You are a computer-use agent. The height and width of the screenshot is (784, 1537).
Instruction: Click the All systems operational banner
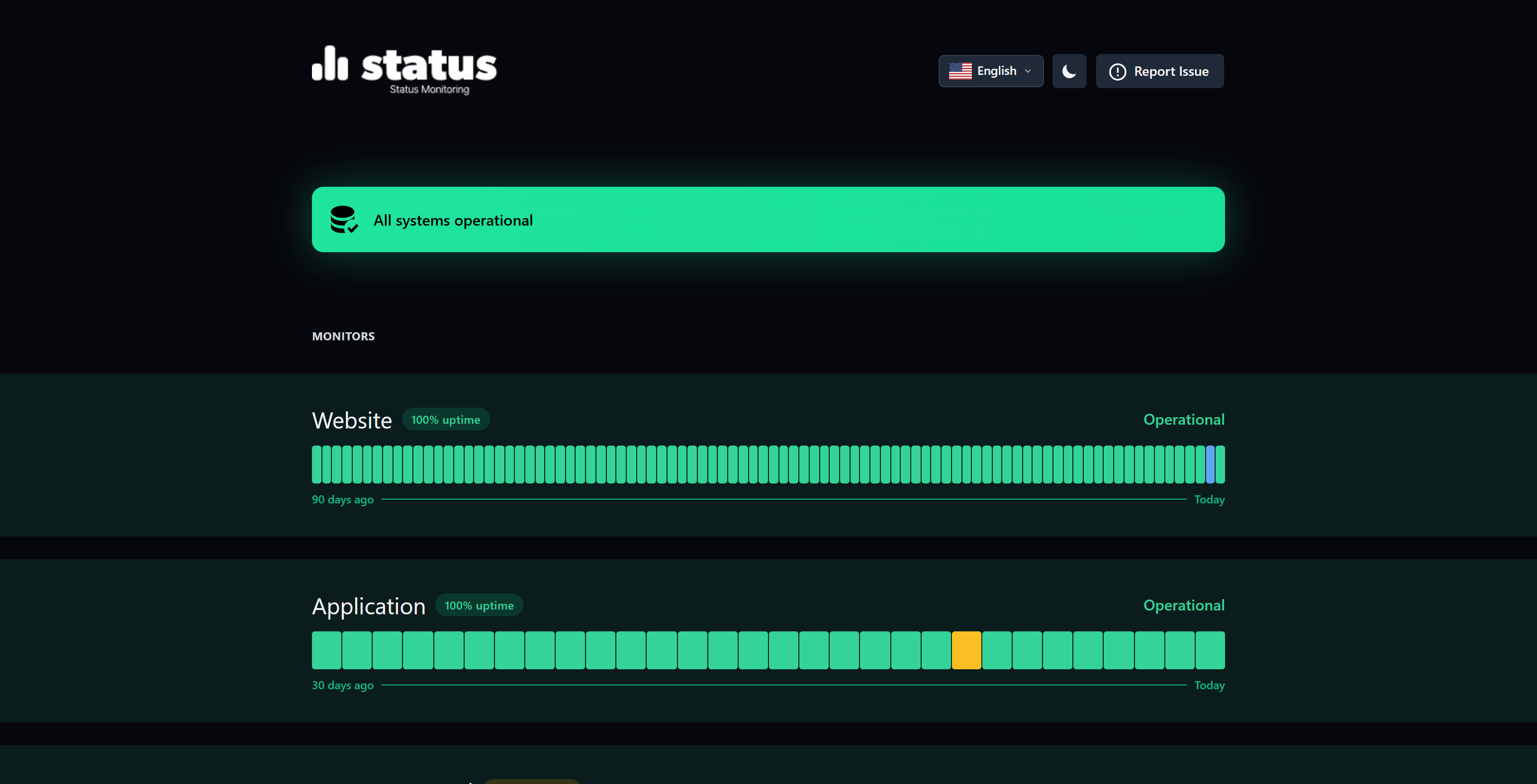[x=768, y=219]
